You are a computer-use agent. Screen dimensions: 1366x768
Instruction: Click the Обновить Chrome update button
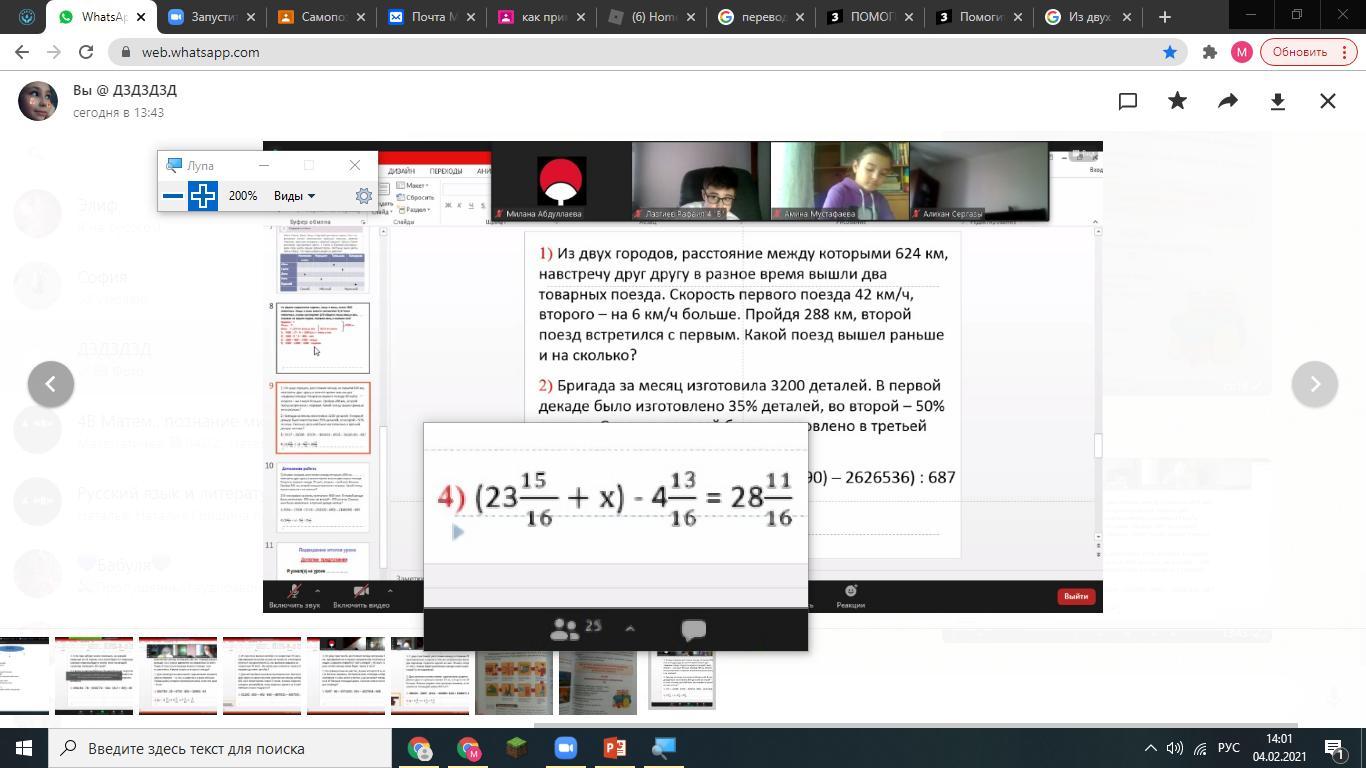(x=1308, y=52)
